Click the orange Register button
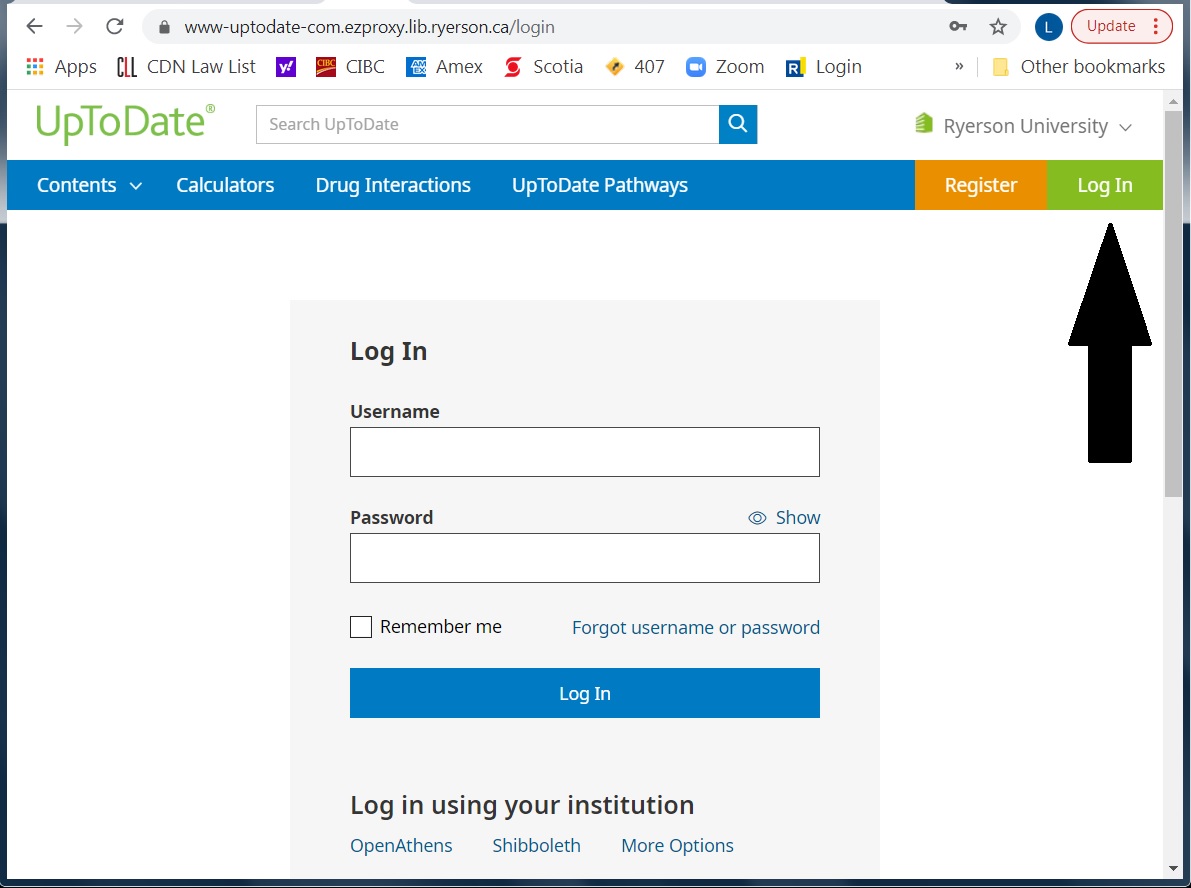 pos(981,185)
